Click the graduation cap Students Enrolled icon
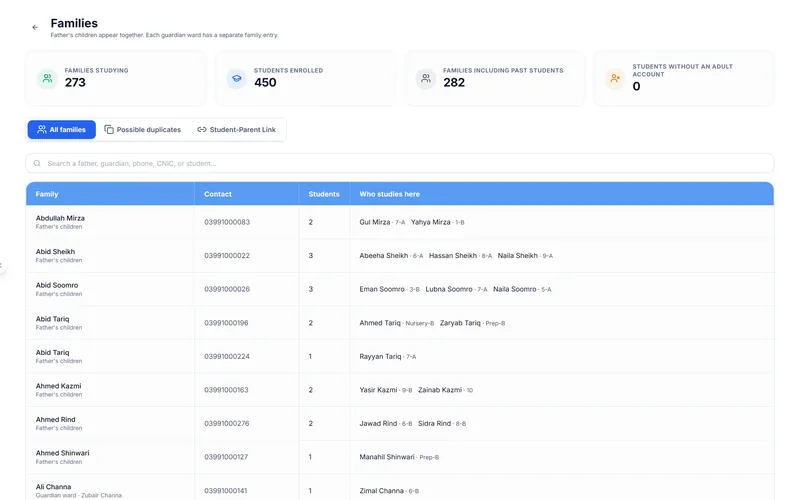Screen dimensions: 800x500 pyautogui.click(x=237, y=79)
